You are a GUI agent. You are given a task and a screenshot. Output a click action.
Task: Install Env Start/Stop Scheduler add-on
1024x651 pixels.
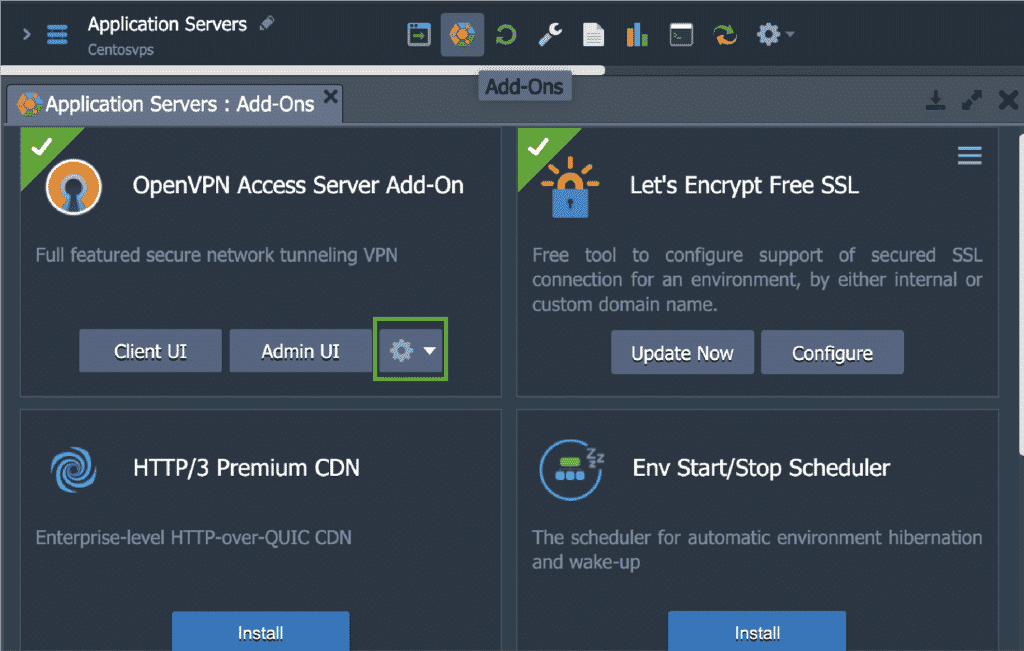758,631
